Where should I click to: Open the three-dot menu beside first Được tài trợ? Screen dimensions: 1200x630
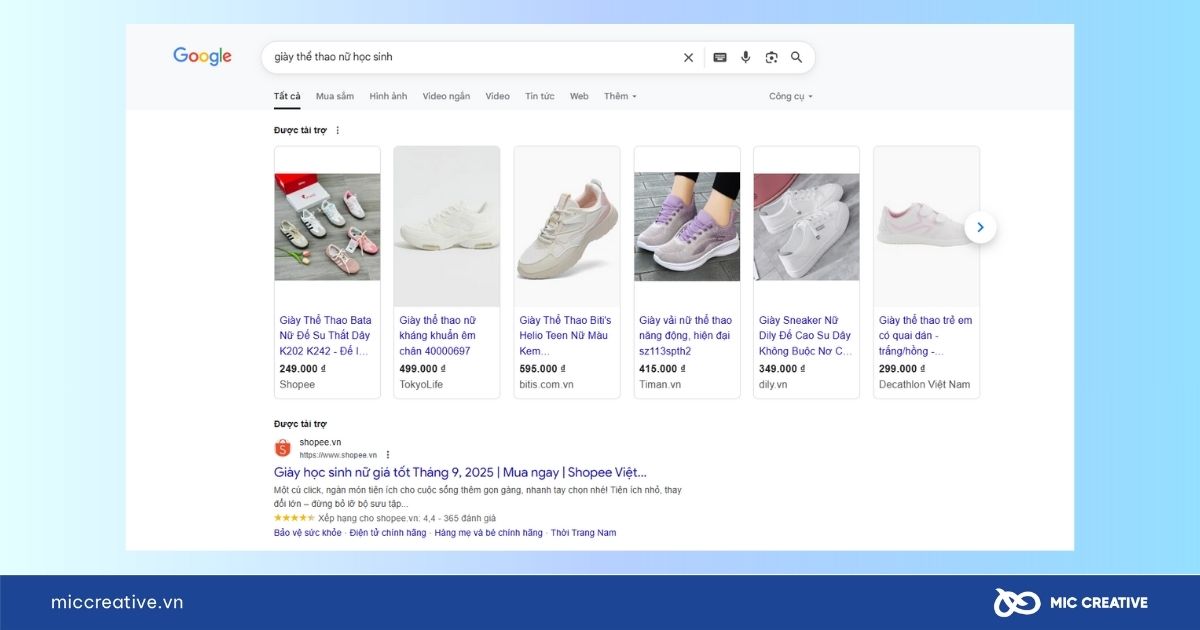coord(337,130)
